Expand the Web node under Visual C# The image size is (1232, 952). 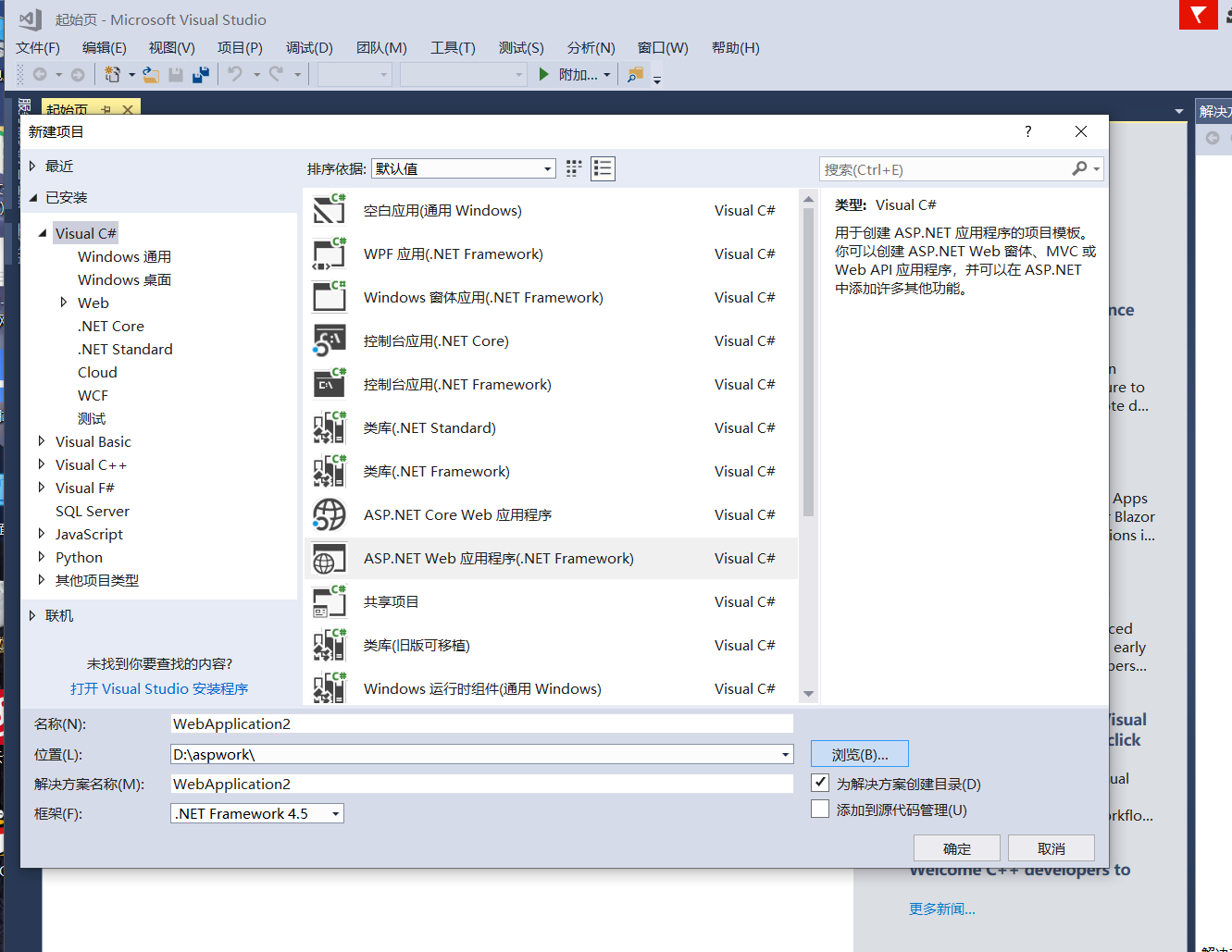[x=64, y=303]
